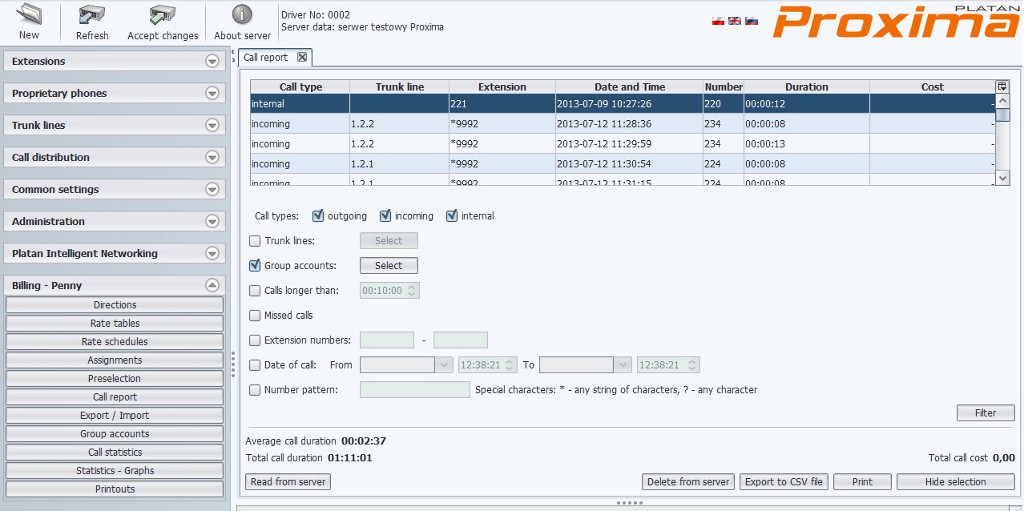Click the Filter button
Image resolution: width=1024 pixels, height=511 pixels.
click(985, 412)
